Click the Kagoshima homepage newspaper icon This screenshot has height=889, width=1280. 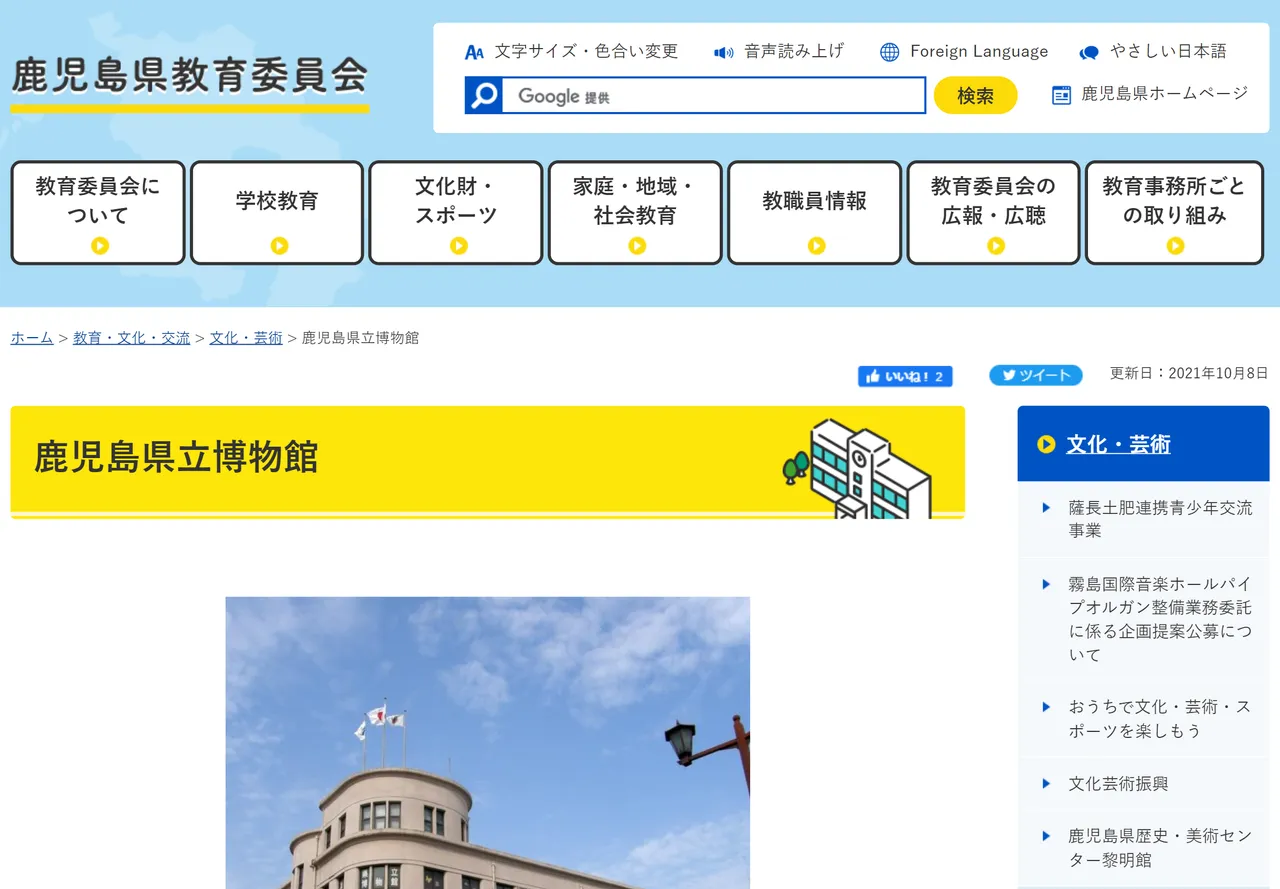[x=1061, y=95]
